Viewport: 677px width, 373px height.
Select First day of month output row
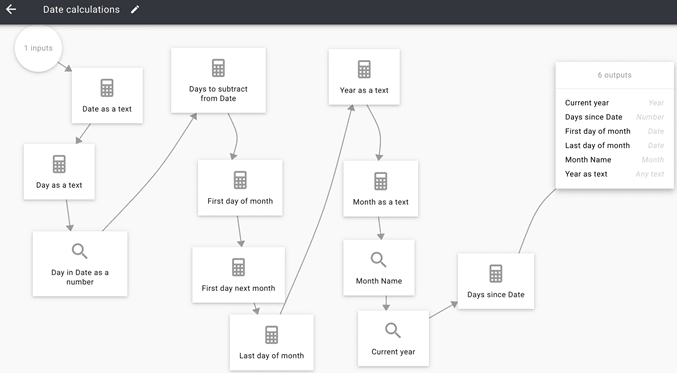[x=614, y=131]
